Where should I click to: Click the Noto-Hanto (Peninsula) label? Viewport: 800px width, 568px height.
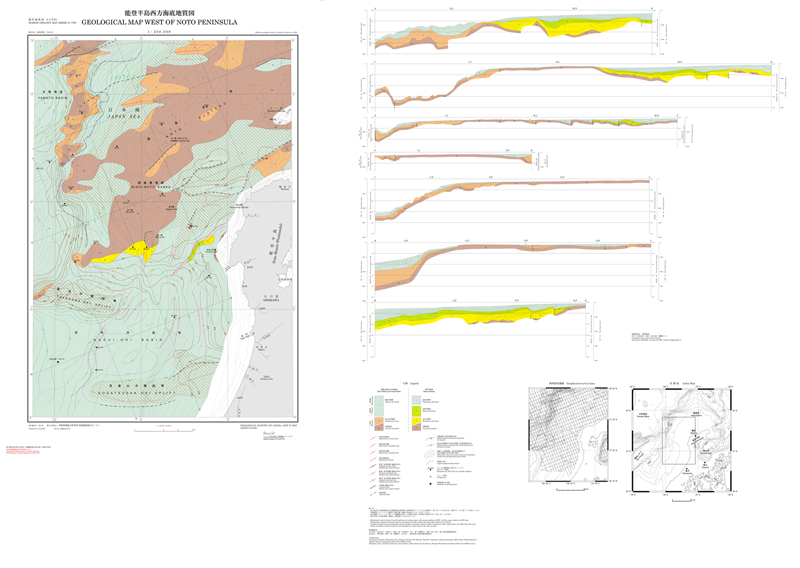pyautogui.click(x=277, y=244)
